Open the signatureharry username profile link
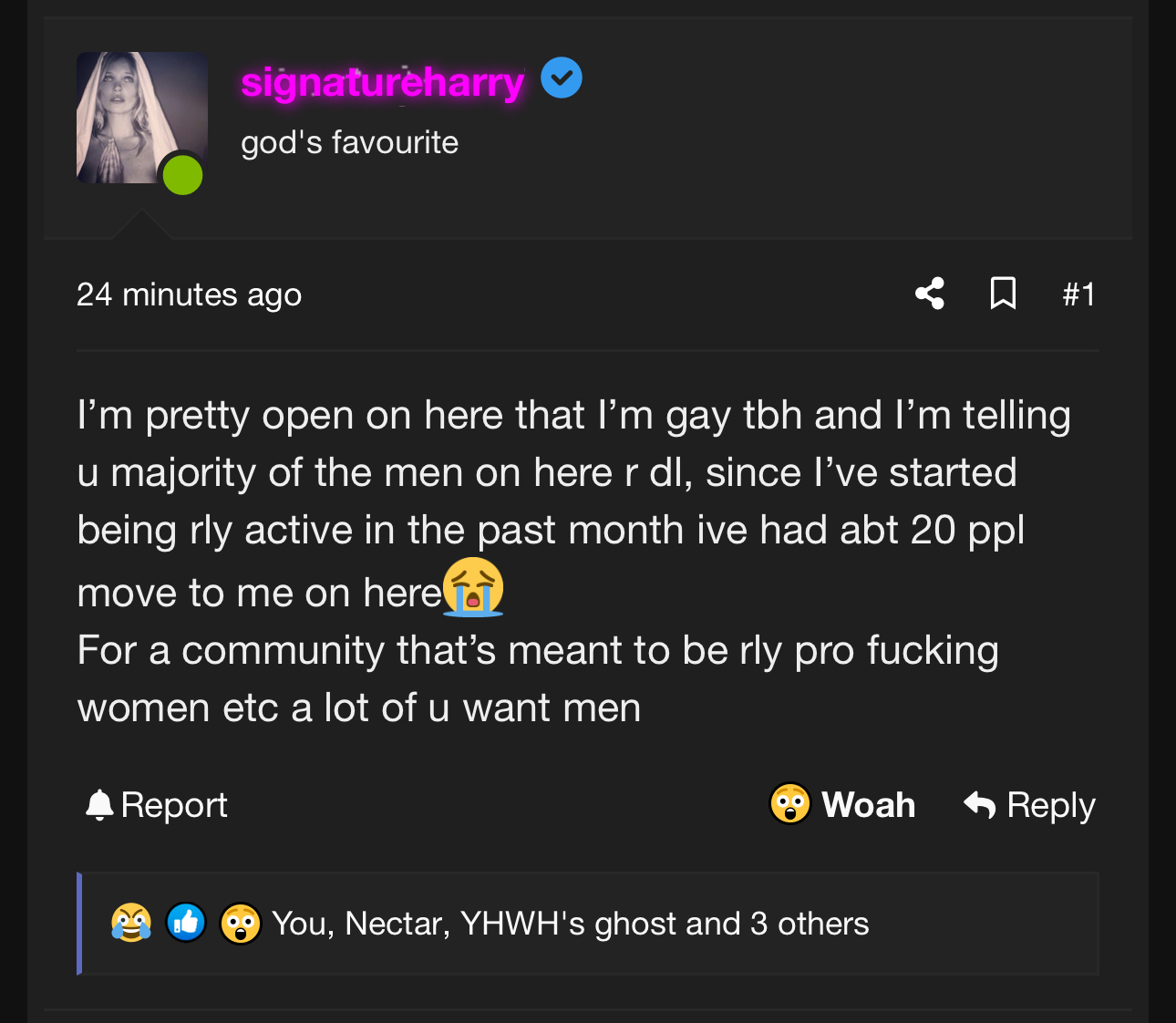The image size is (1176, 1023). pyautogui.click(x=383, y=83)
